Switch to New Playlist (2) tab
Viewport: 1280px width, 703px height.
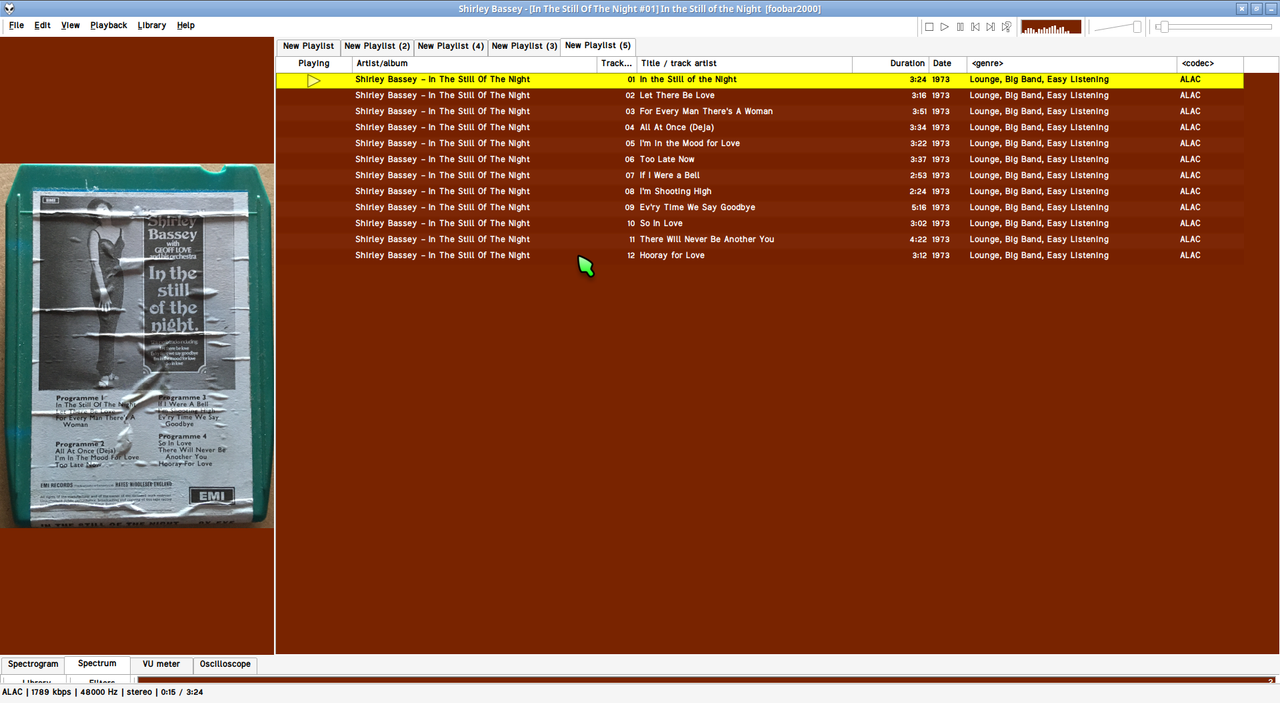click(377, 46)
